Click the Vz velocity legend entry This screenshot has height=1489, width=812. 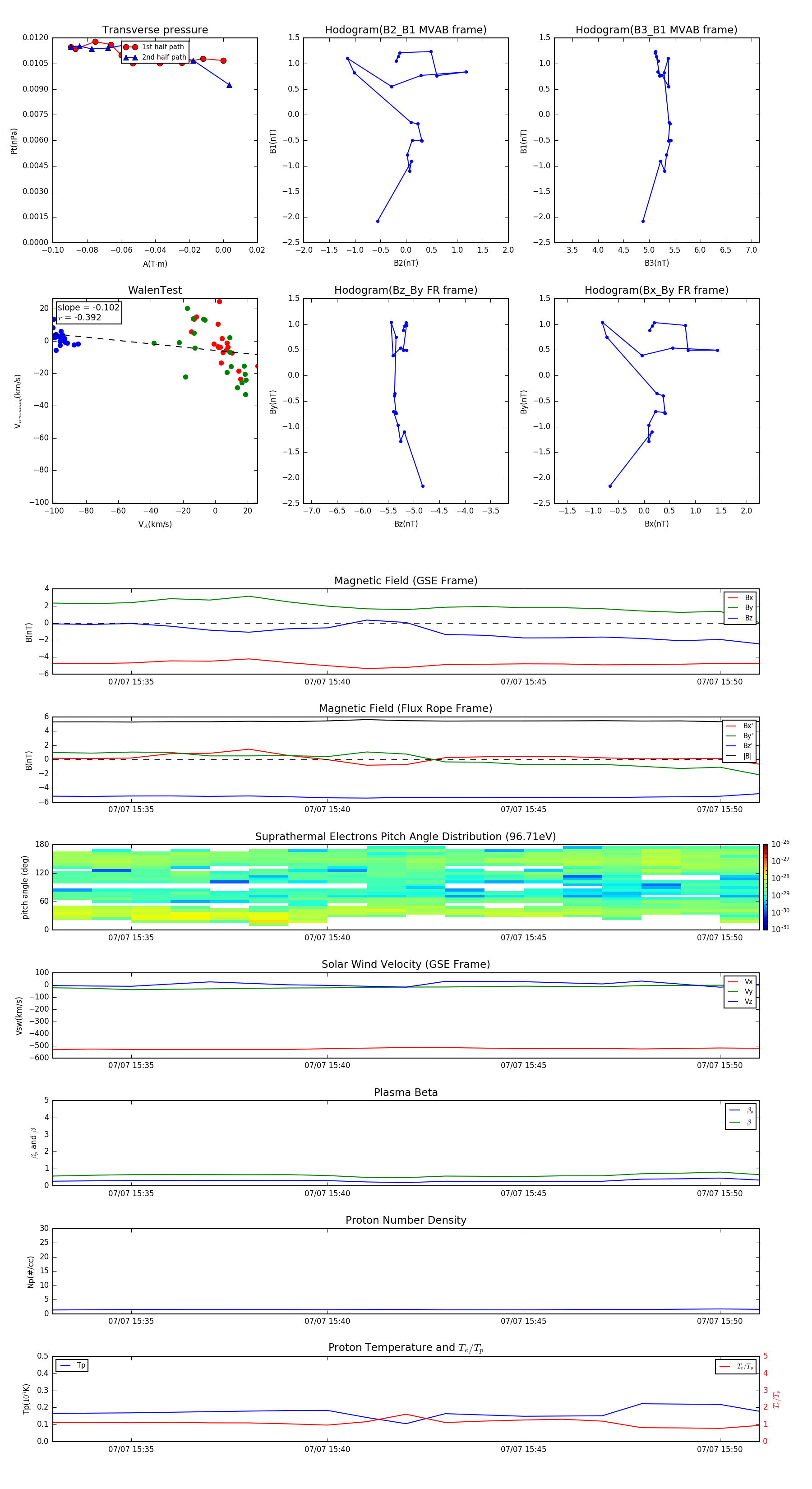tap(740, 1002)
